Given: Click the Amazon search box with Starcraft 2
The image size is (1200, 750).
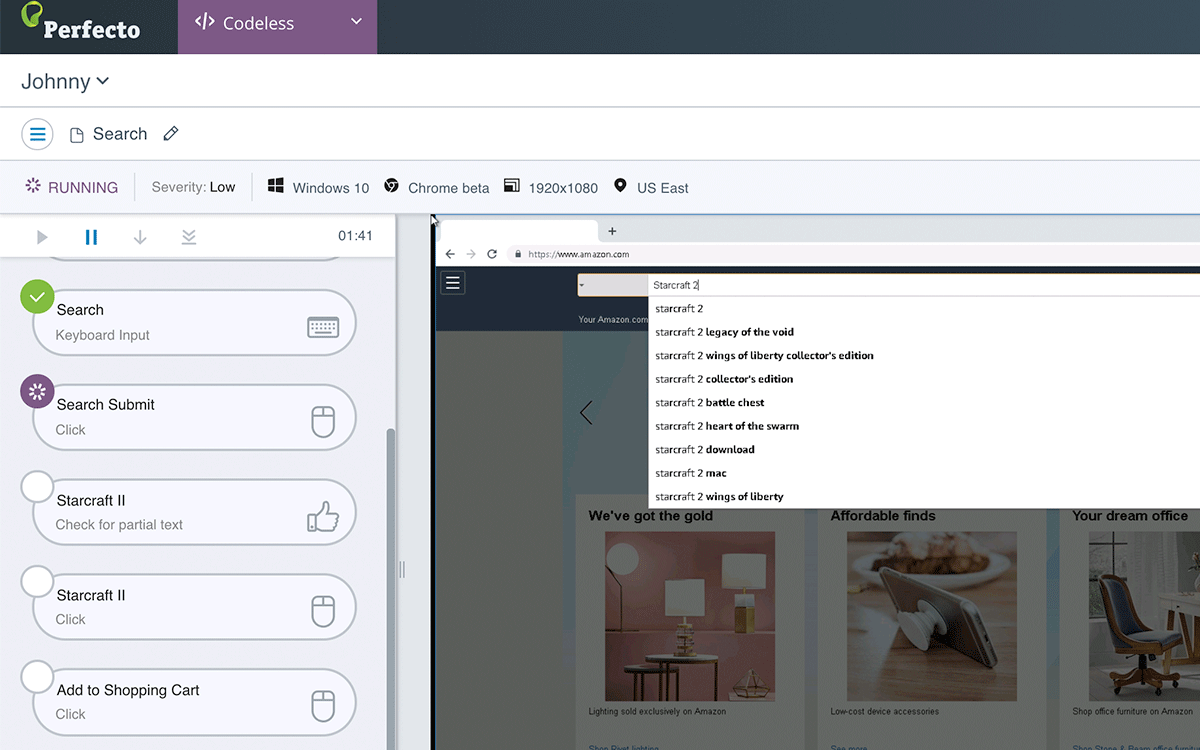Looking at the screenshot, I should point(924,285).
